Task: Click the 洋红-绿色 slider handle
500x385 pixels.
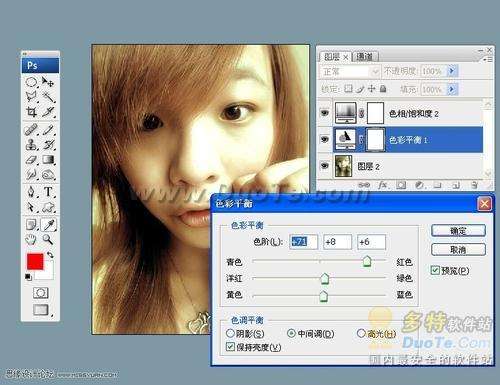Action: coord(325,278)
